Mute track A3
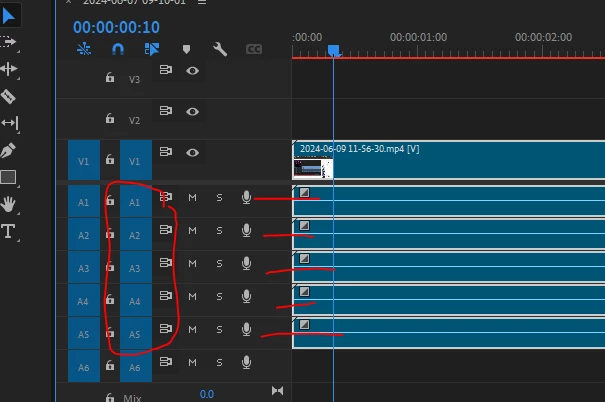This screenshot has width=605, height=402. [193, 263]
